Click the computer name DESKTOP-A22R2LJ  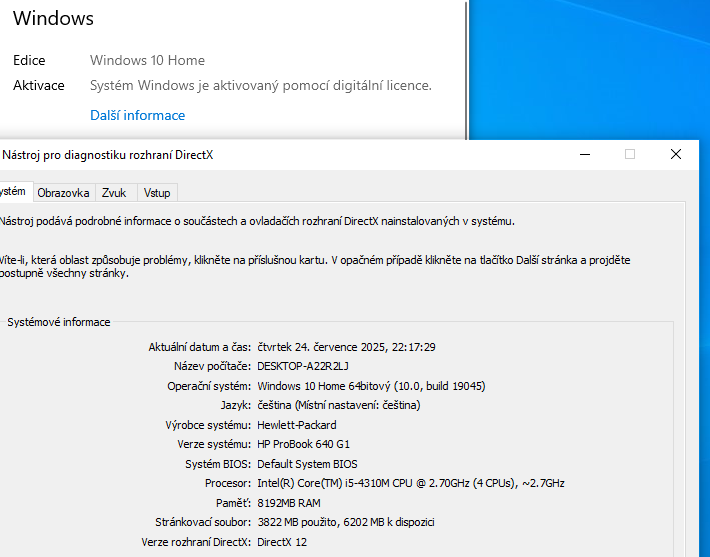pyautogui.click(x=303, y=366)
